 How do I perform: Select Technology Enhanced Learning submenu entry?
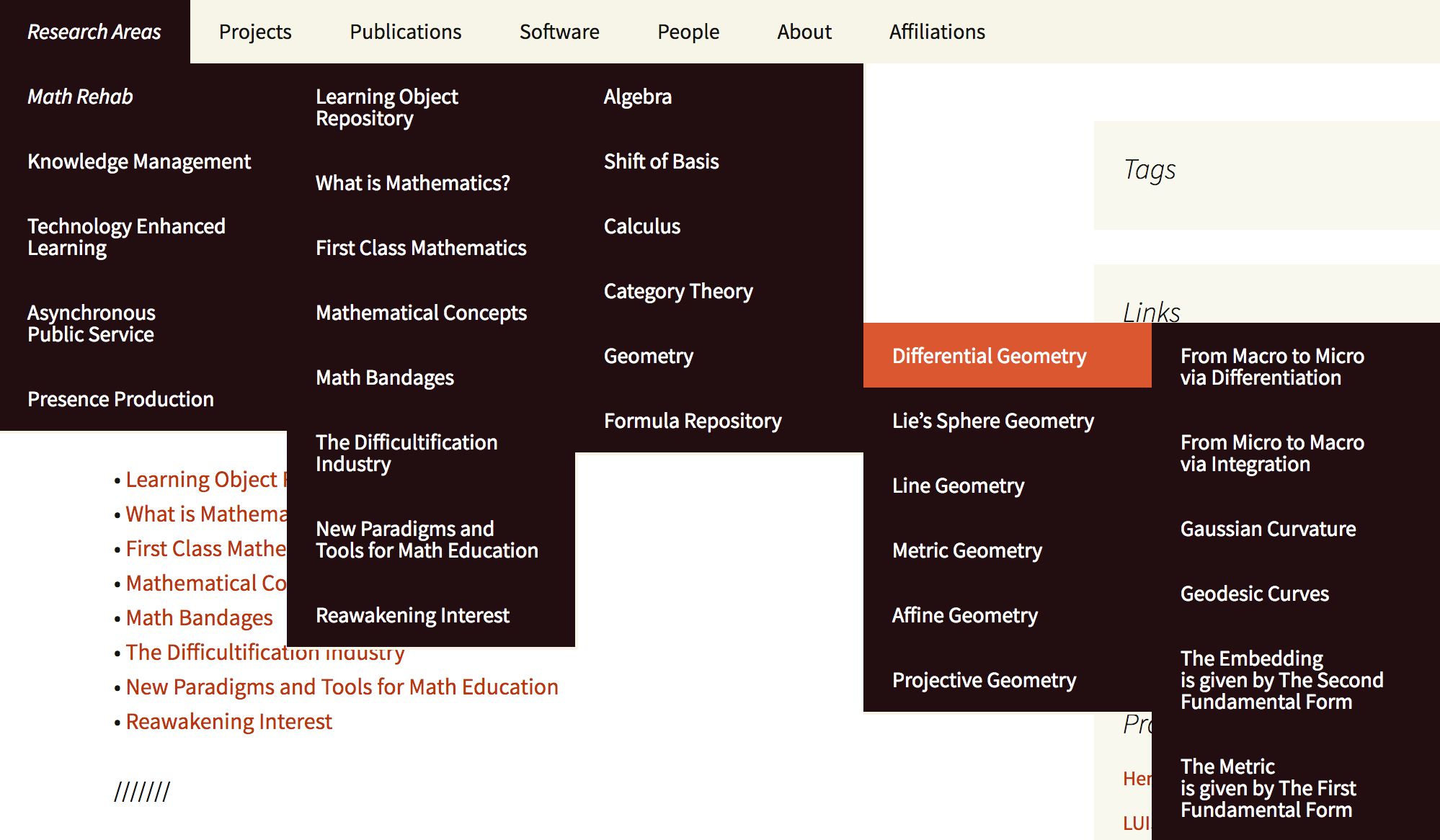[x=126, y=237]
